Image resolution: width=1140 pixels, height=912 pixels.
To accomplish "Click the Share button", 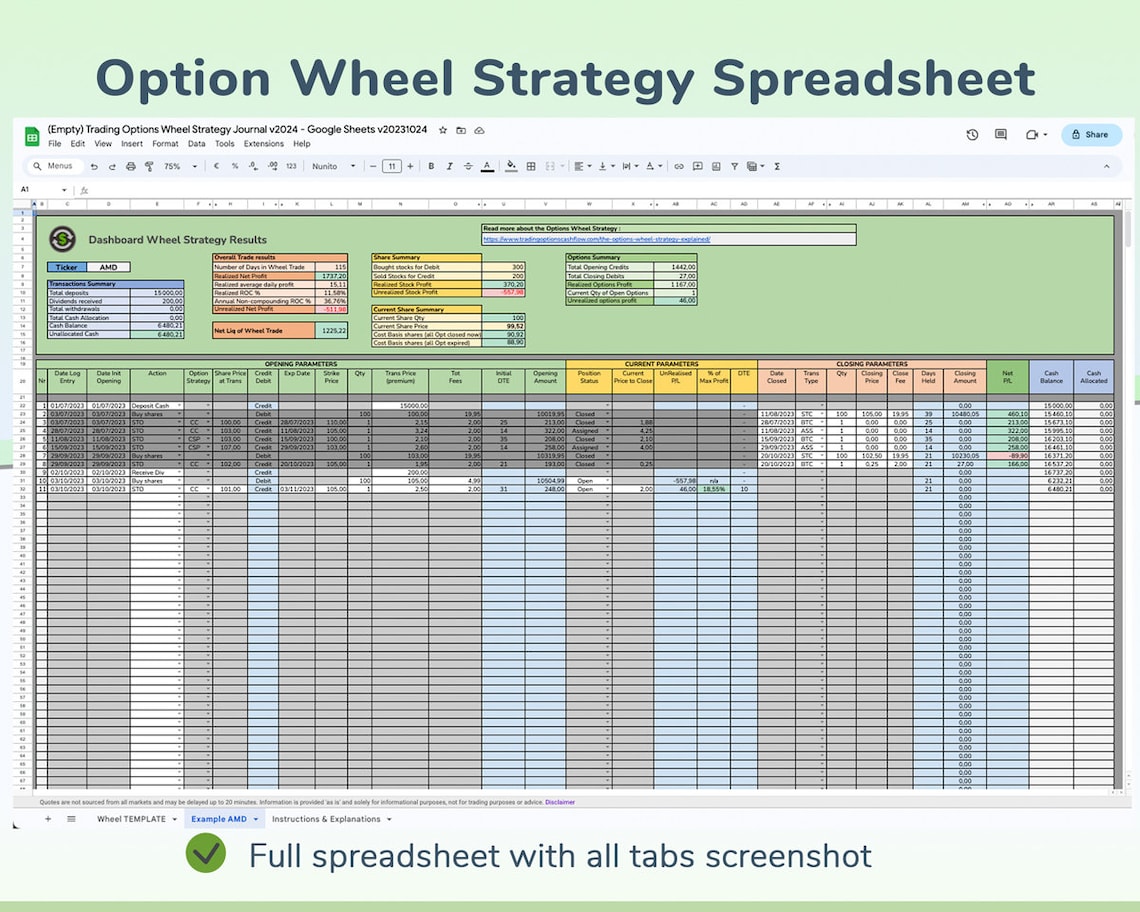I will coord(1090,134).
